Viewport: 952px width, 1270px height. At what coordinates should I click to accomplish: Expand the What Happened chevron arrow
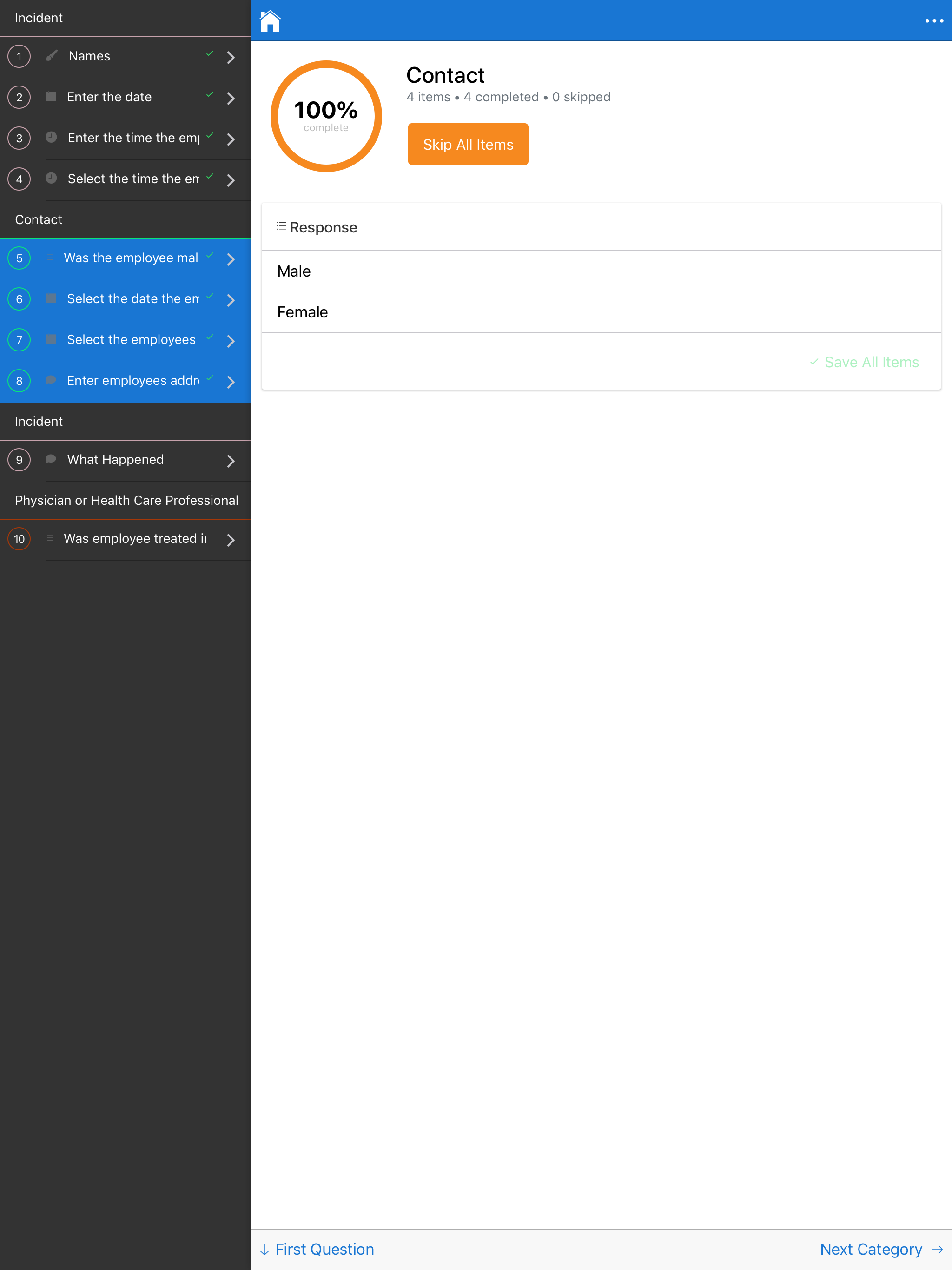pyautogui.click(x=231, y=461)
